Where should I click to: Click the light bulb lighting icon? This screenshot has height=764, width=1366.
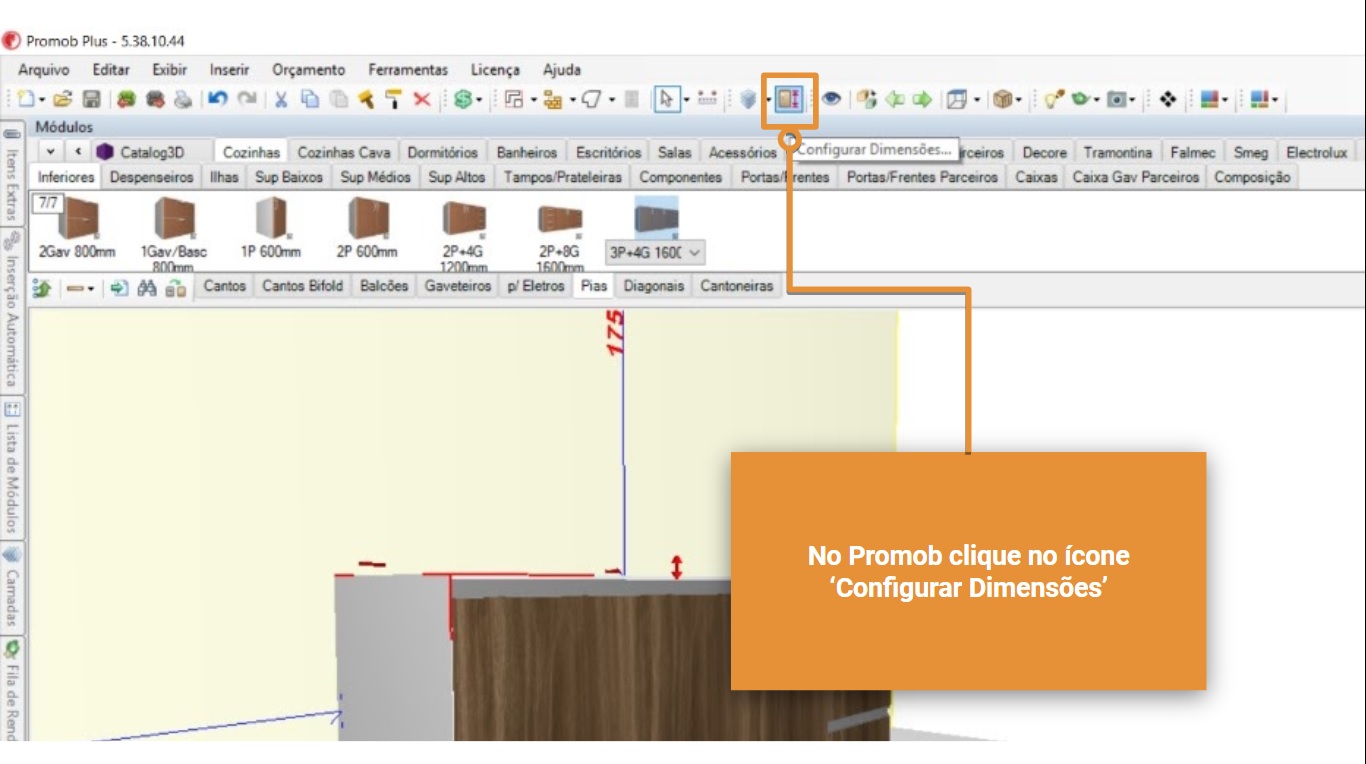pyautogui.click(x=1053, y=99)
